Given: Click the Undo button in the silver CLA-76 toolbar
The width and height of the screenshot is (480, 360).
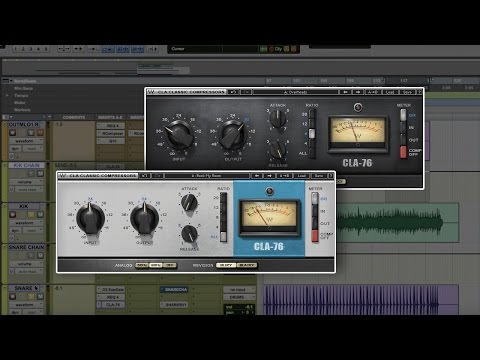Looking at the screenshot, I should point(145,176).
